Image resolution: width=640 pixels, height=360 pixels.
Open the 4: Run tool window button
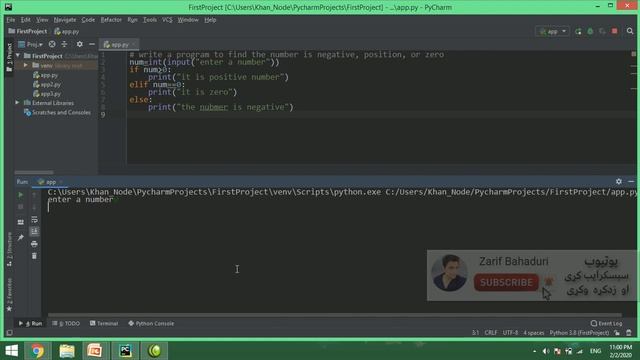(31, 323)
